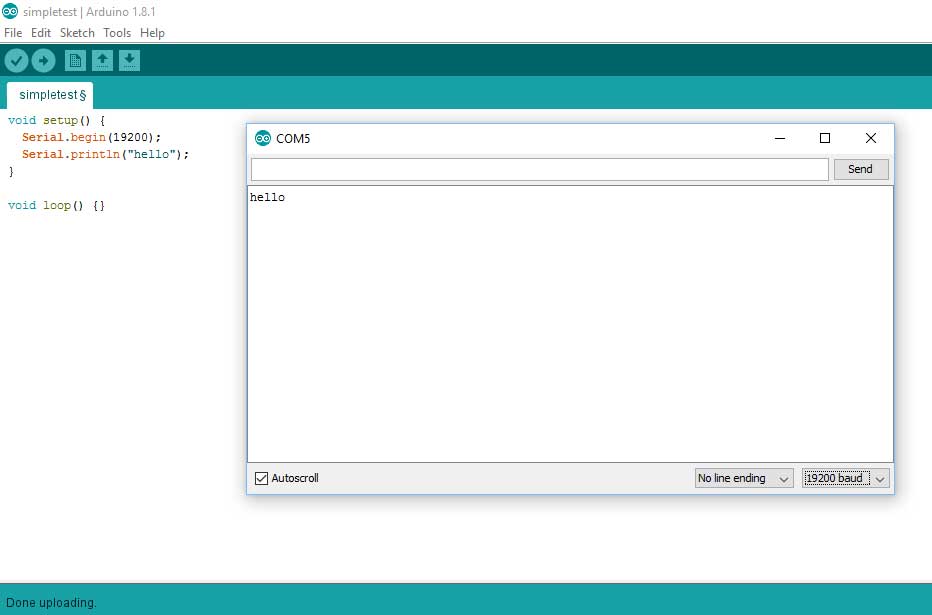
Task: Select the simpletest sketch tab
Action: 50,95
